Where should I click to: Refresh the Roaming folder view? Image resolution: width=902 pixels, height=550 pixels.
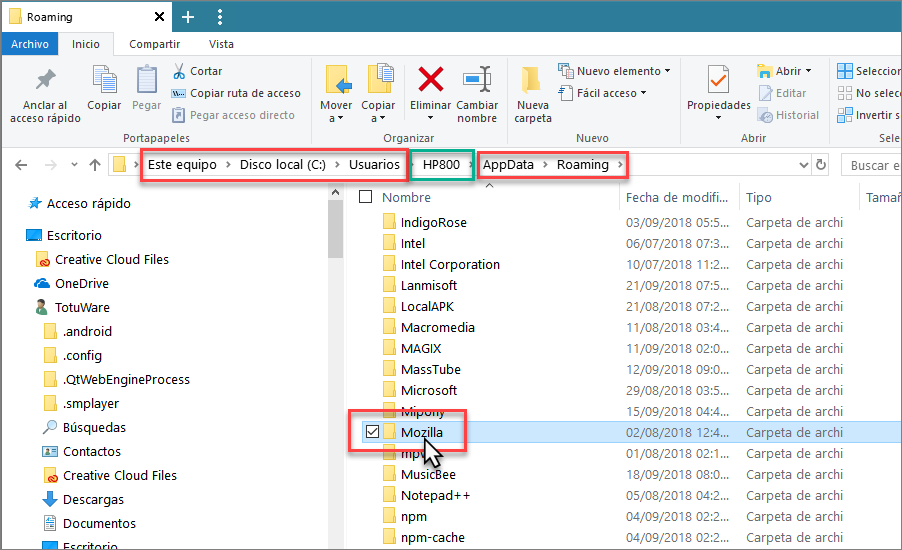click(821, 165)
